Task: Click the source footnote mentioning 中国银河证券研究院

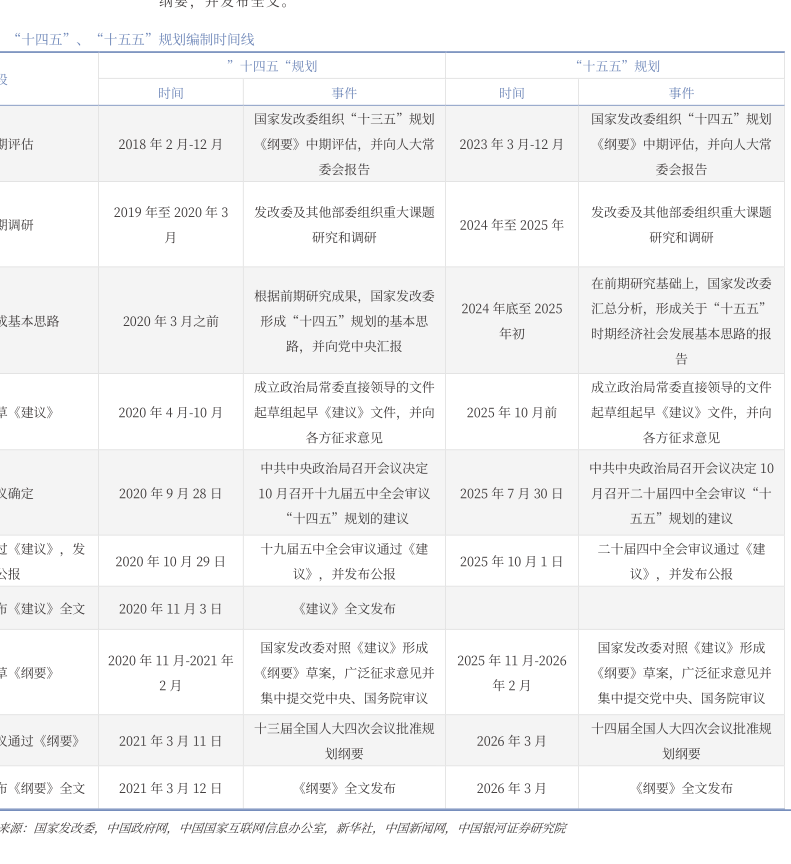Action: (x=282, y=828)
